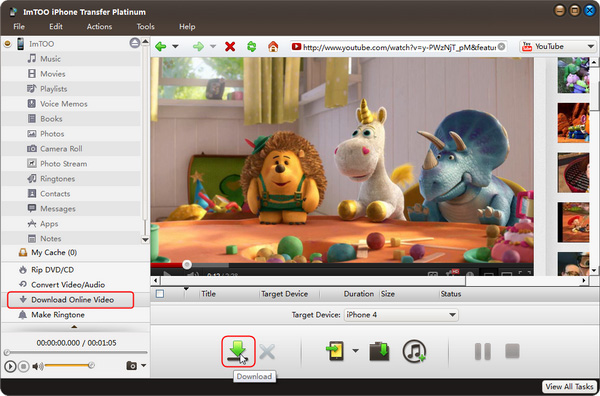Click View All Tasks button

coord(570,386)
